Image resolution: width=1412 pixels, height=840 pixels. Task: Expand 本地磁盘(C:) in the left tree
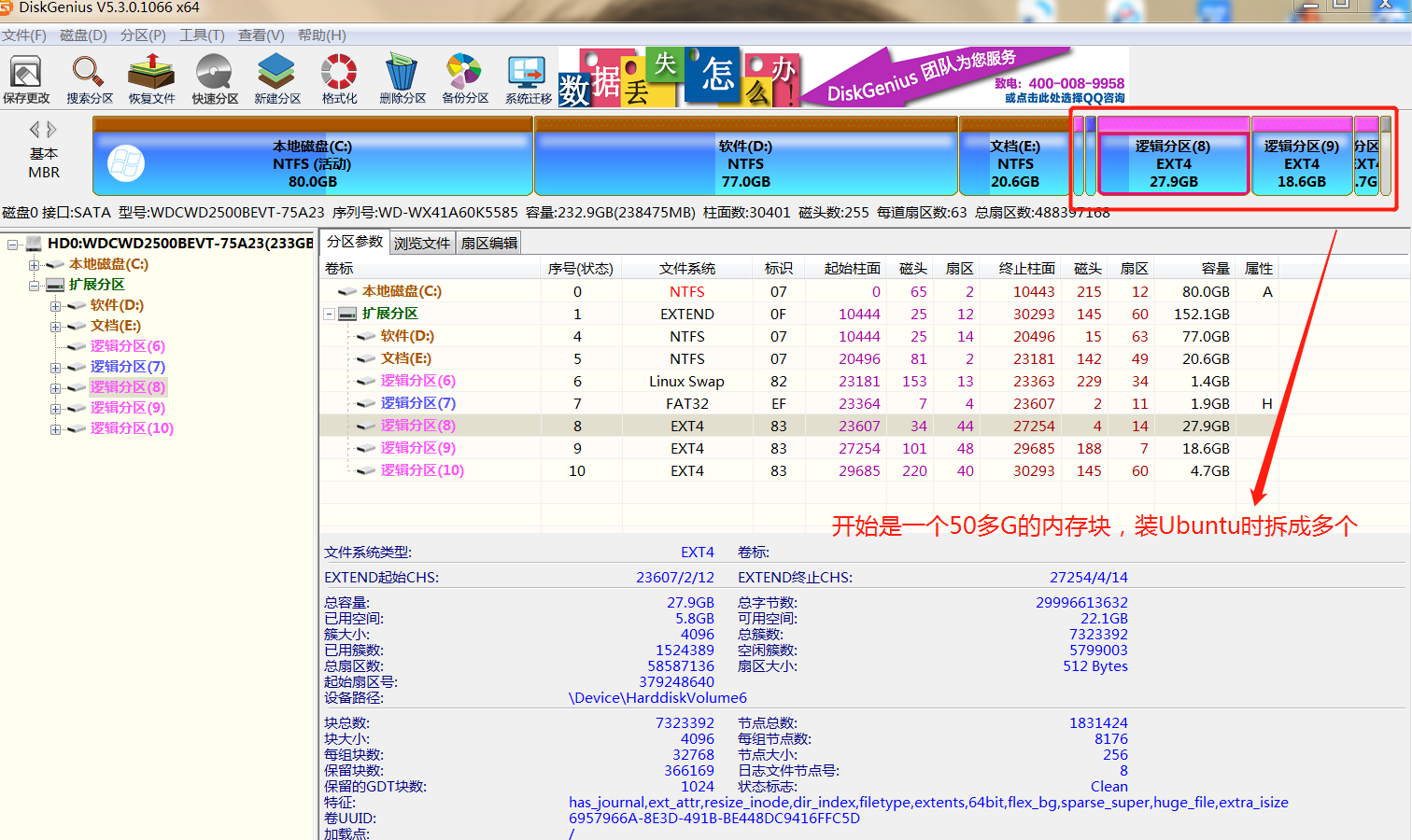click(x=34, y=265)
